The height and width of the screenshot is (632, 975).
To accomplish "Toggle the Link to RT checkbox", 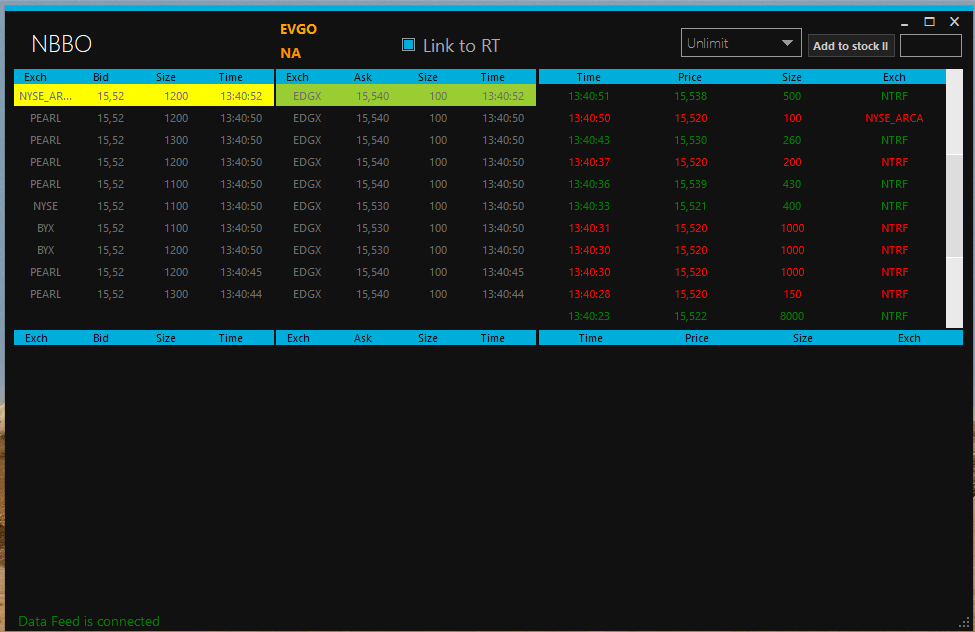I will pyautogui.click(x=408, y=45).
